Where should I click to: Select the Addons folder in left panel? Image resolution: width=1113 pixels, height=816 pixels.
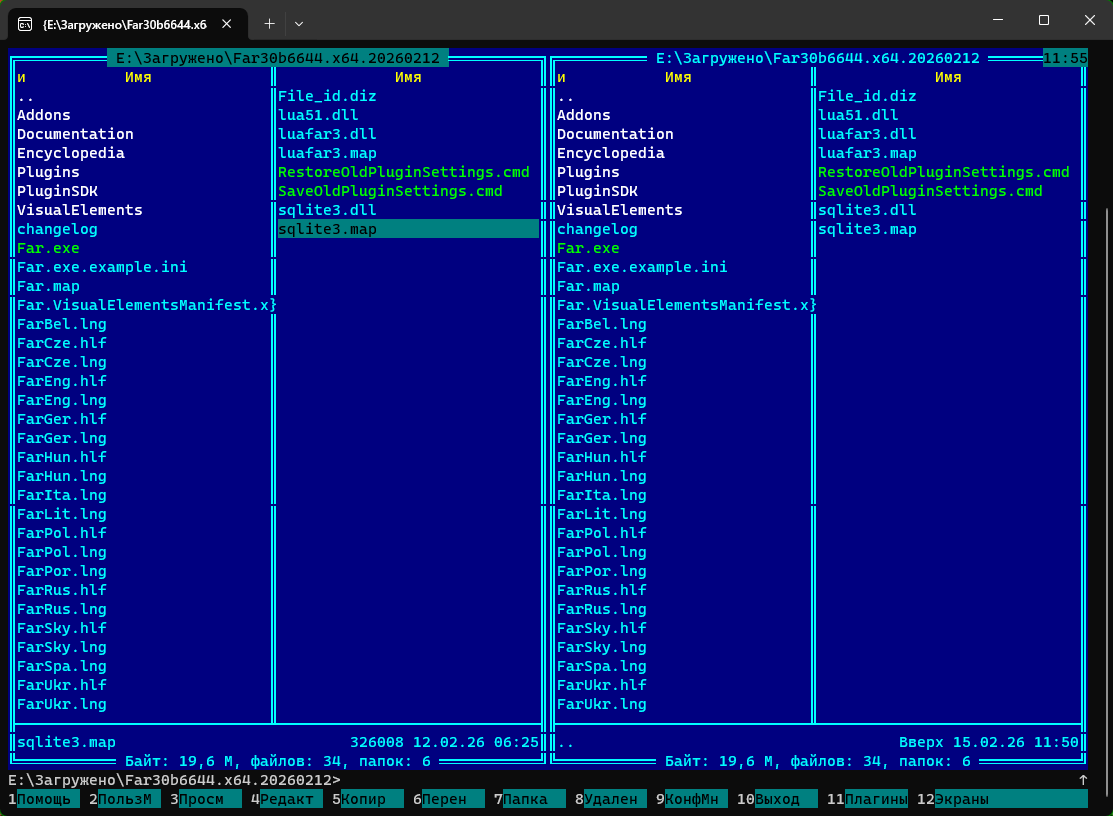point(44,115)
